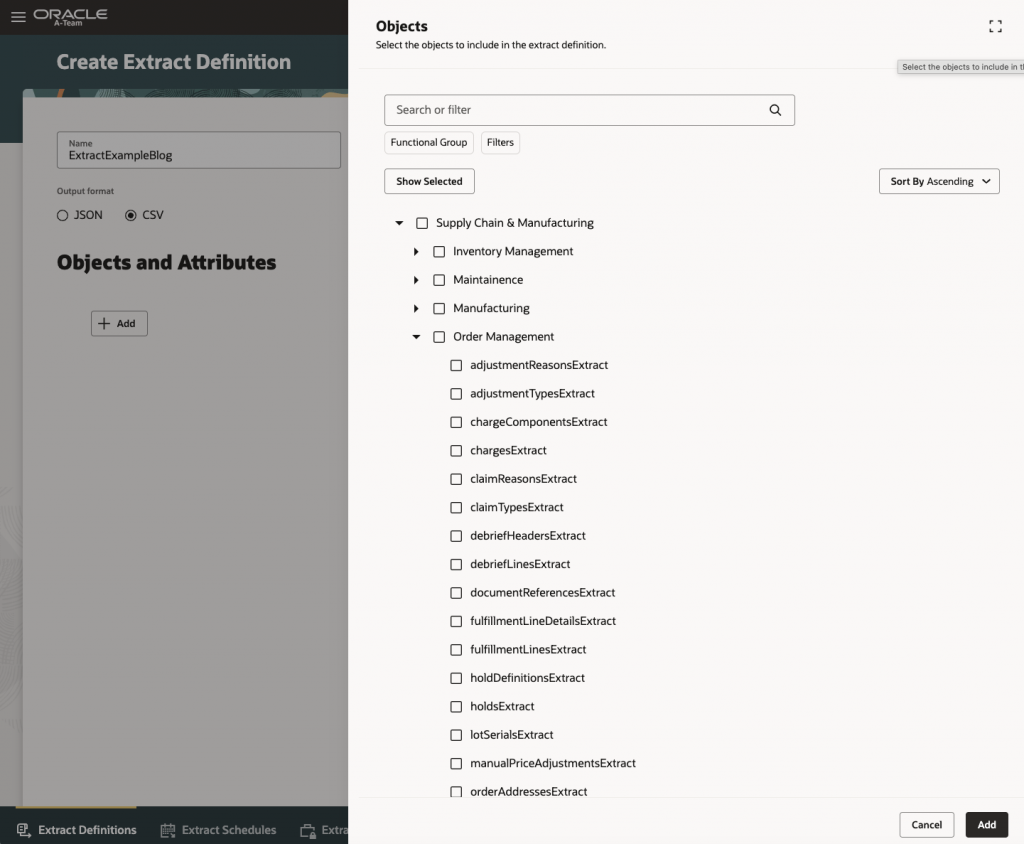Tick the holdsExtract checkbox
1024x844 pixels.
click(x=456, y=707)
